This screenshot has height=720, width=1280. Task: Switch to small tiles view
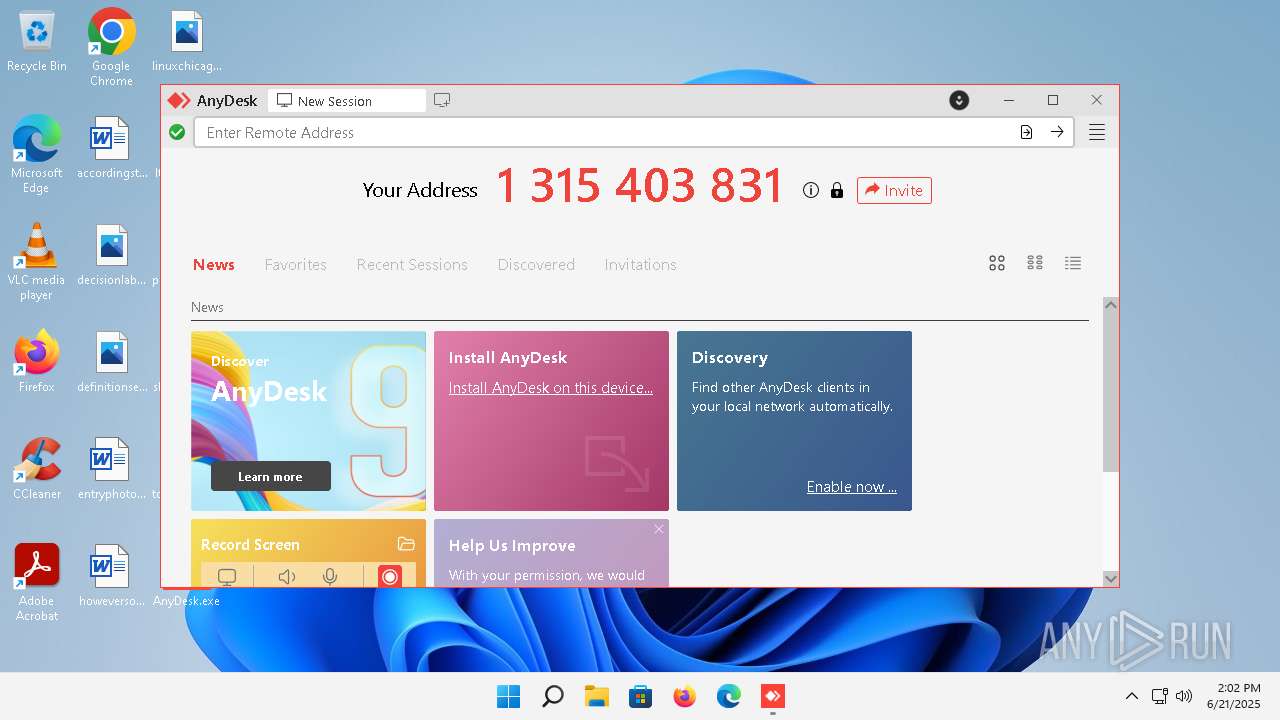click(1035, 263)
